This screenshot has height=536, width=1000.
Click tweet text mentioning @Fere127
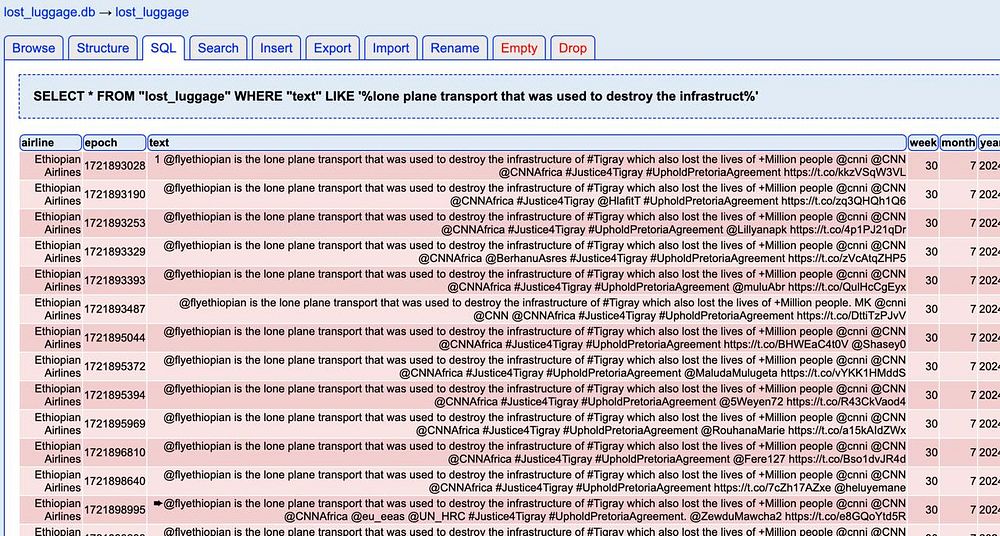coord(527,453)
